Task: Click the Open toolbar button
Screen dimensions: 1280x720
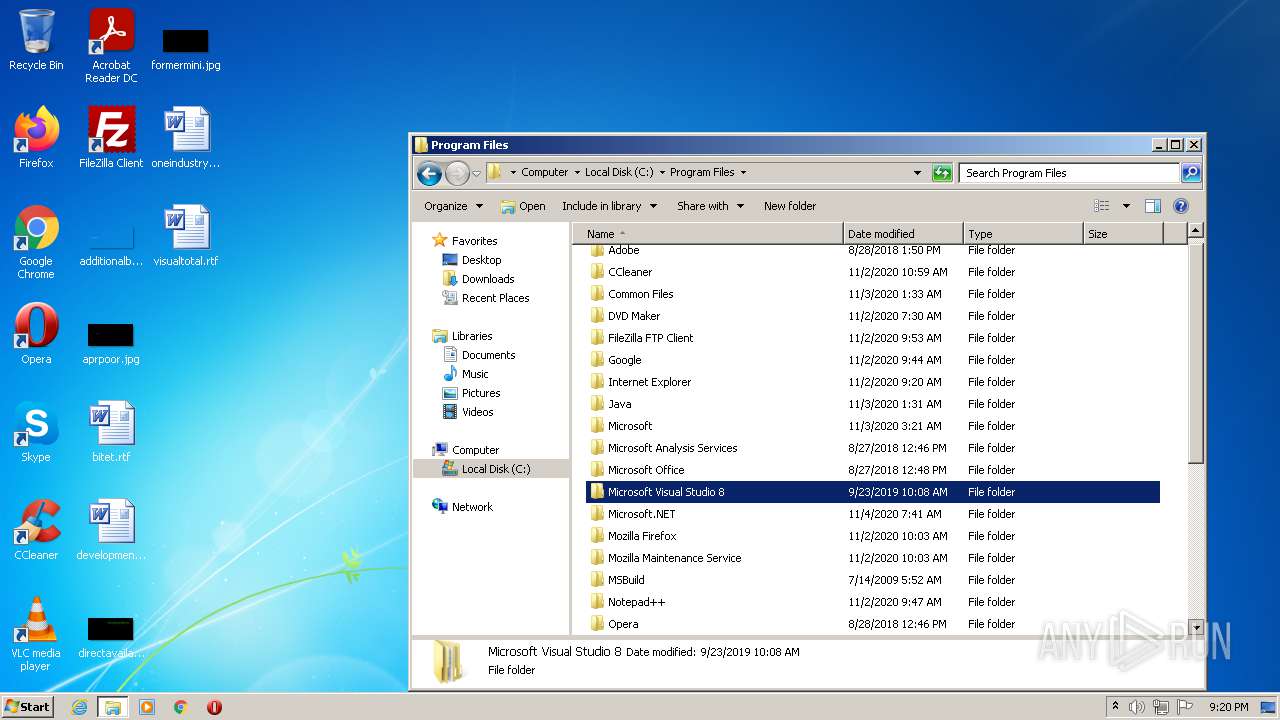Action: coord(523,206)
